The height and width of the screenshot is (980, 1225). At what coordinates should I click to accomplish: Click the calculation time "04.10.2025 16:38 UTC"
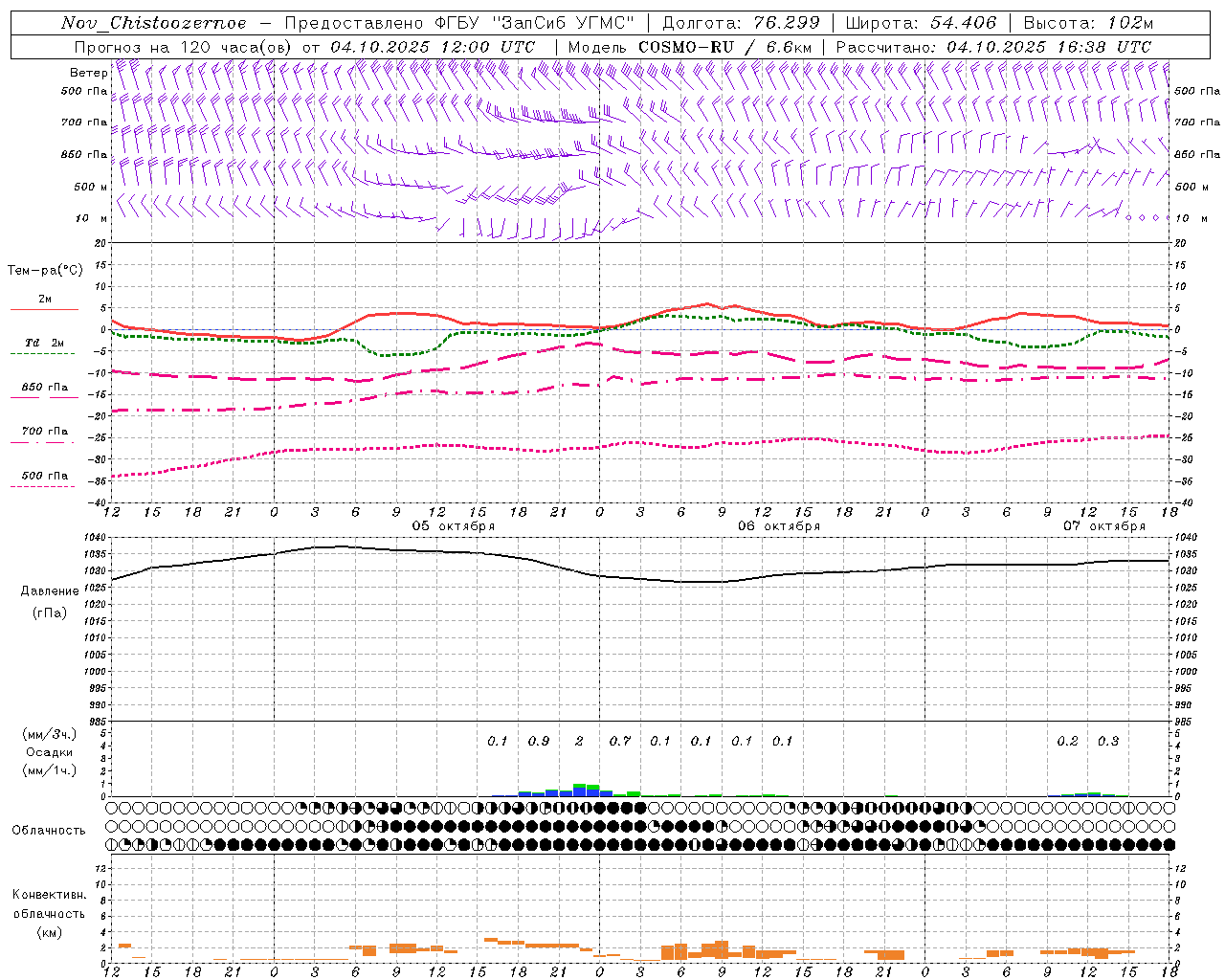pos(1048,47)
